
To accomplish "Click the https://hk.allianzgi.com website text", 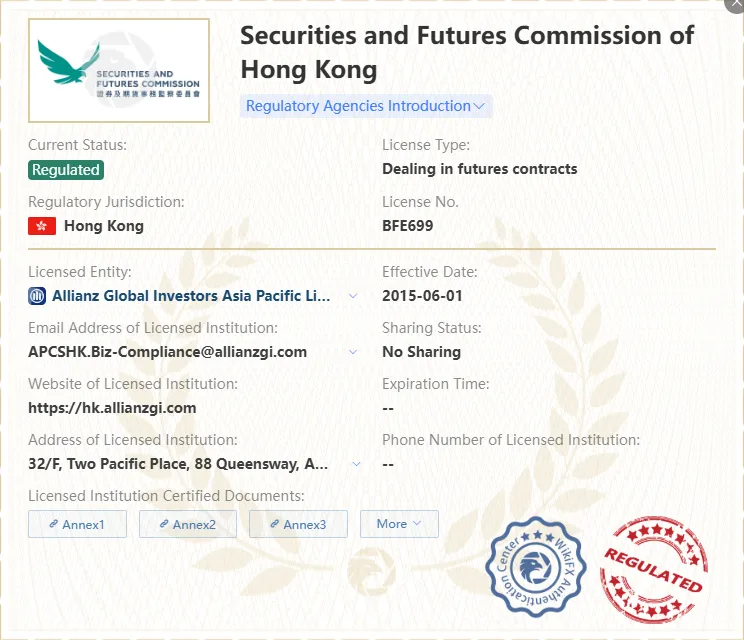I will (112, 408).
